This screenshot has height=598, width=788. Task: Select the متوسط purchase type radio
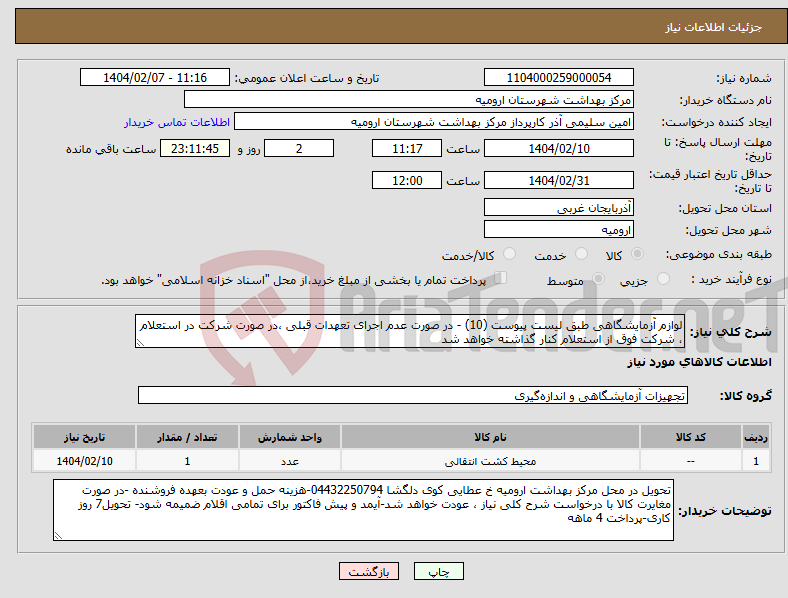click(x=599, y=279)
